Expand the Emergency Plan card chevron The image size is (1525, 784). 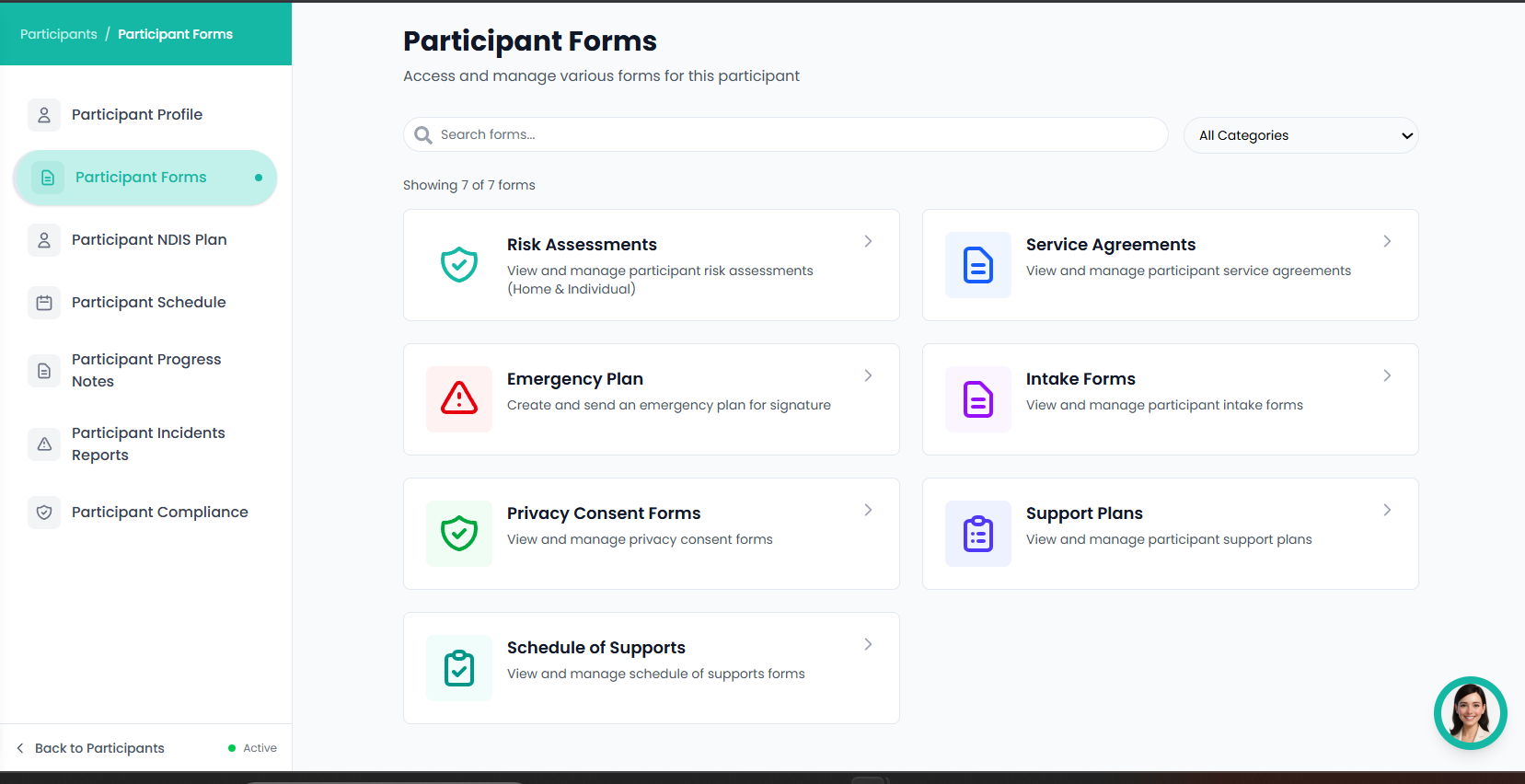[x=867, y=375]
